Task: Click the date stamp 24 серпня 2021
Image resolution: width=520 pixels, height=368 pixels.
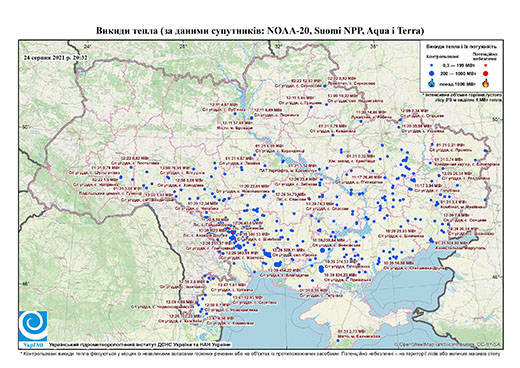Action: [55, 57]
